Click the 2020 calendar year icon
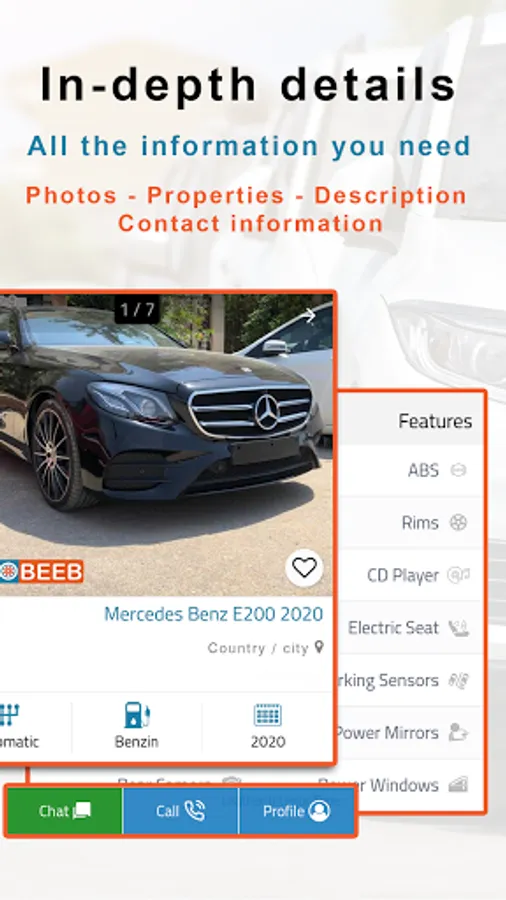 (x=267, y=715)
